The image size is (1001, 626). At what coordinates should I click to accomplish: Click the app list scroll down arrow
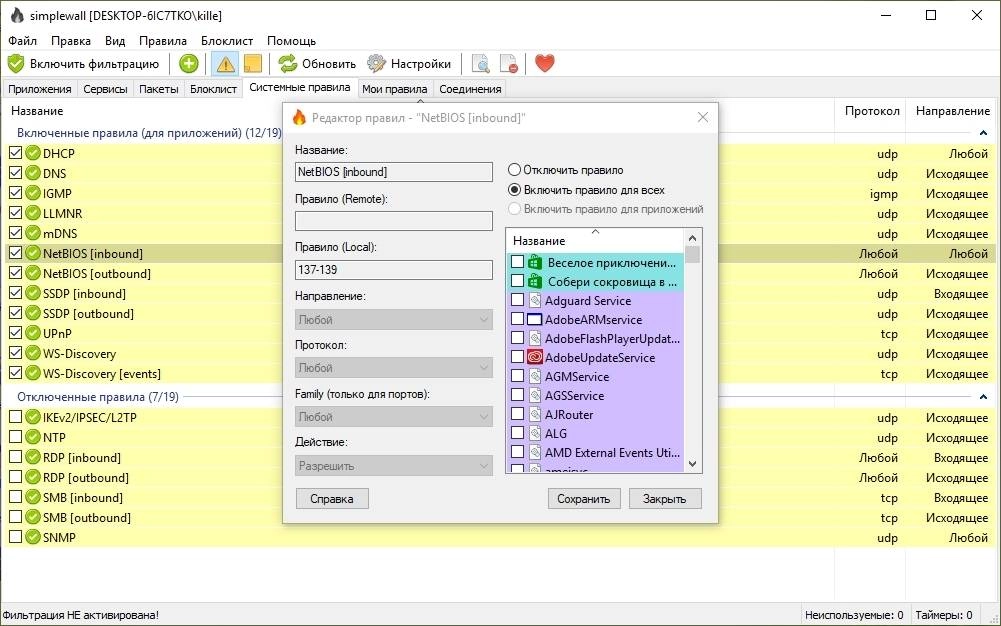tap(693, 464)
